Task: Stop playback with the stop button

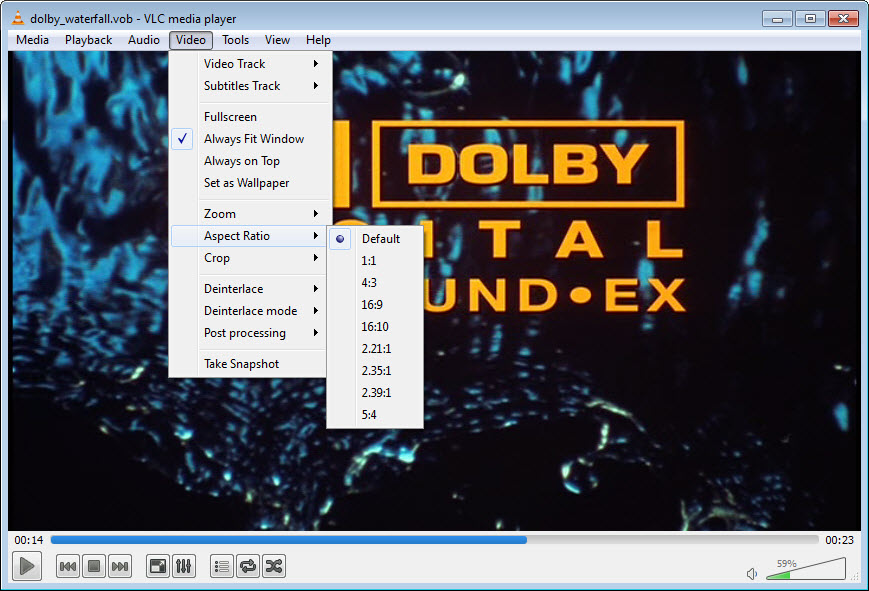Action: [x=94, y=566]
